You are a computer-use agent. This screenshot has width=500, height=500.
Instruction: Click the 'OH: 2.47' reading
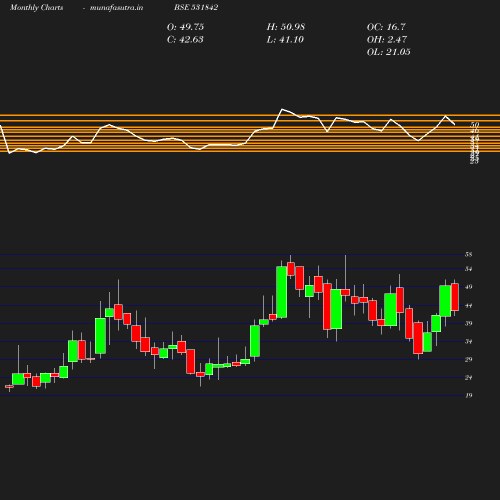tap(387, 40)
